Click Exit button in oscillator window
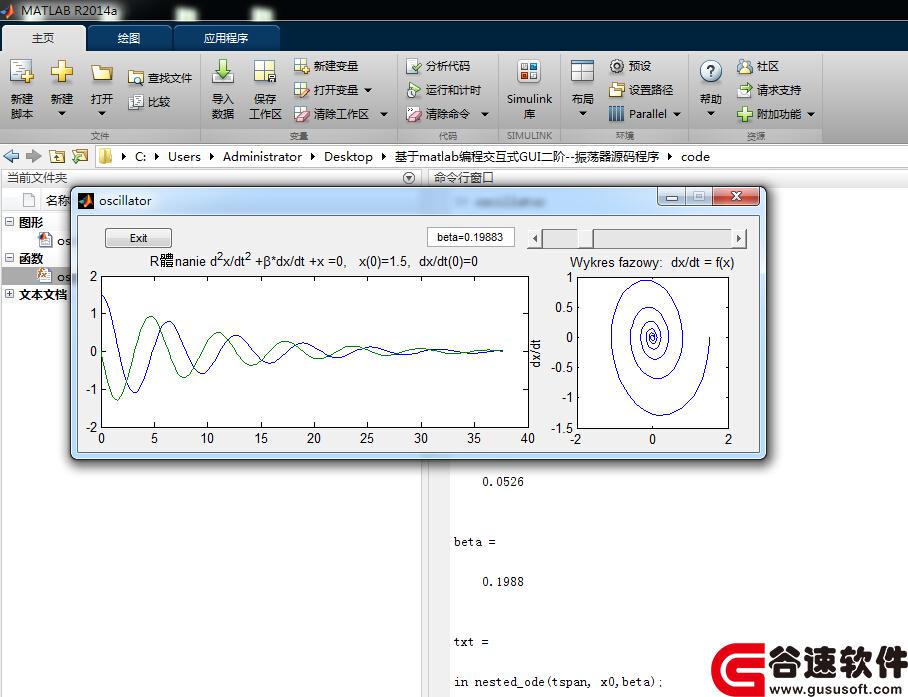Viewport: 908px width, 697px height. (x=138, y=238)
